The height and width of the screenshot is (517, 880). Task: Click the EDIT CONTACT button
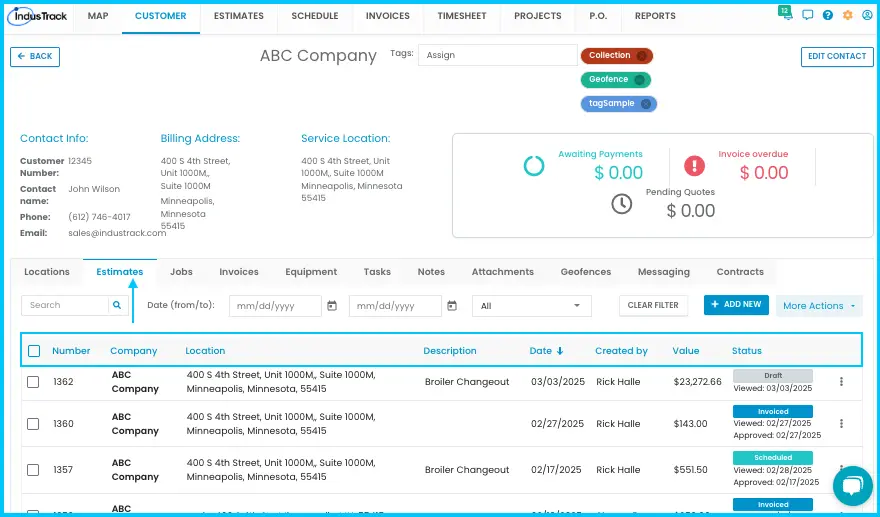pyautogui.click(x=837, y=57)
